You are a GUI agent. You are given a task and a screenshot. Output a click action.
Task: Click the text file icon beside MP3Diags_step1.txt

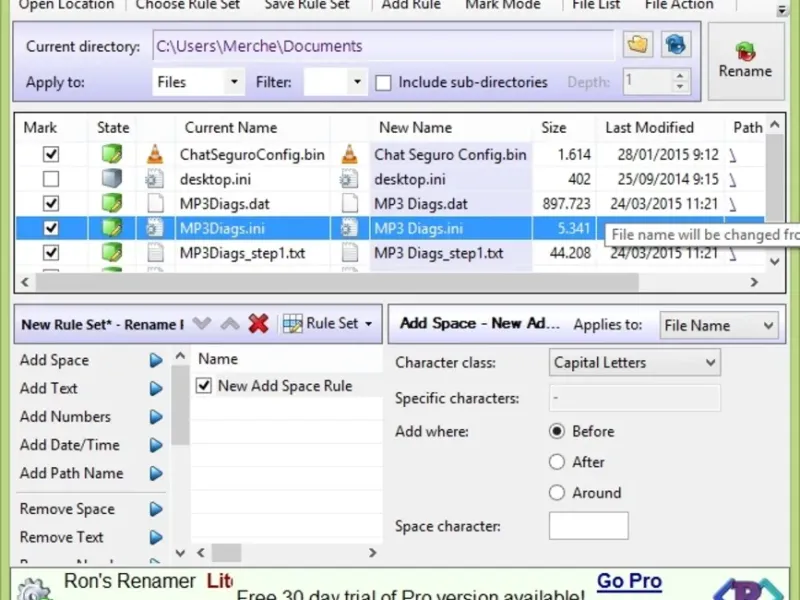coord(155,253)
